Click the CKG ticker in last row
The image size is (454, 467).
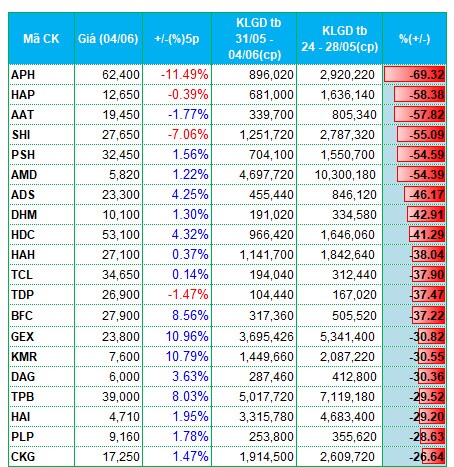(23, 456)
